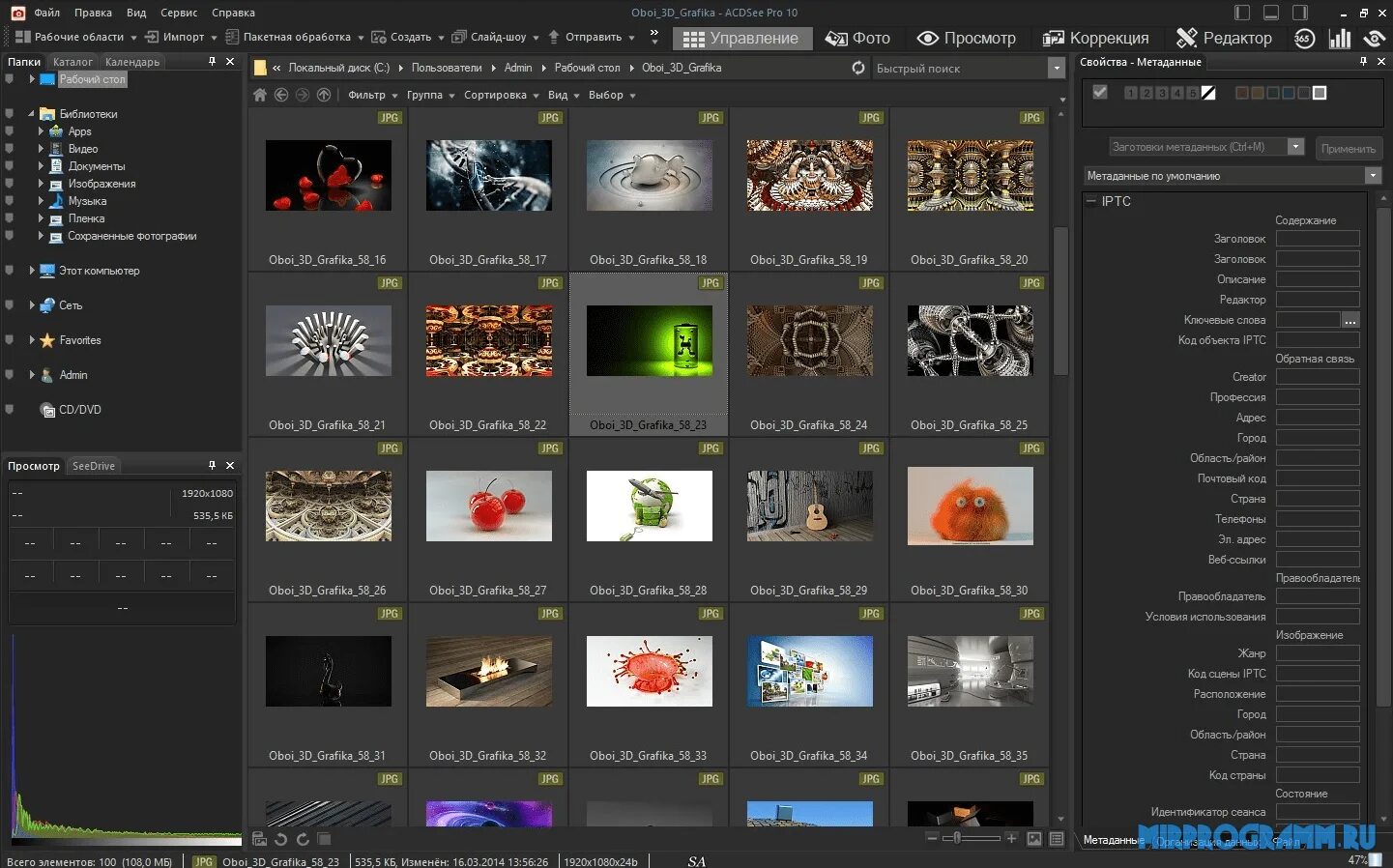Switch to details list view icon
The width and height of the screenshot is (1393, 868).
click(1057, 839)
